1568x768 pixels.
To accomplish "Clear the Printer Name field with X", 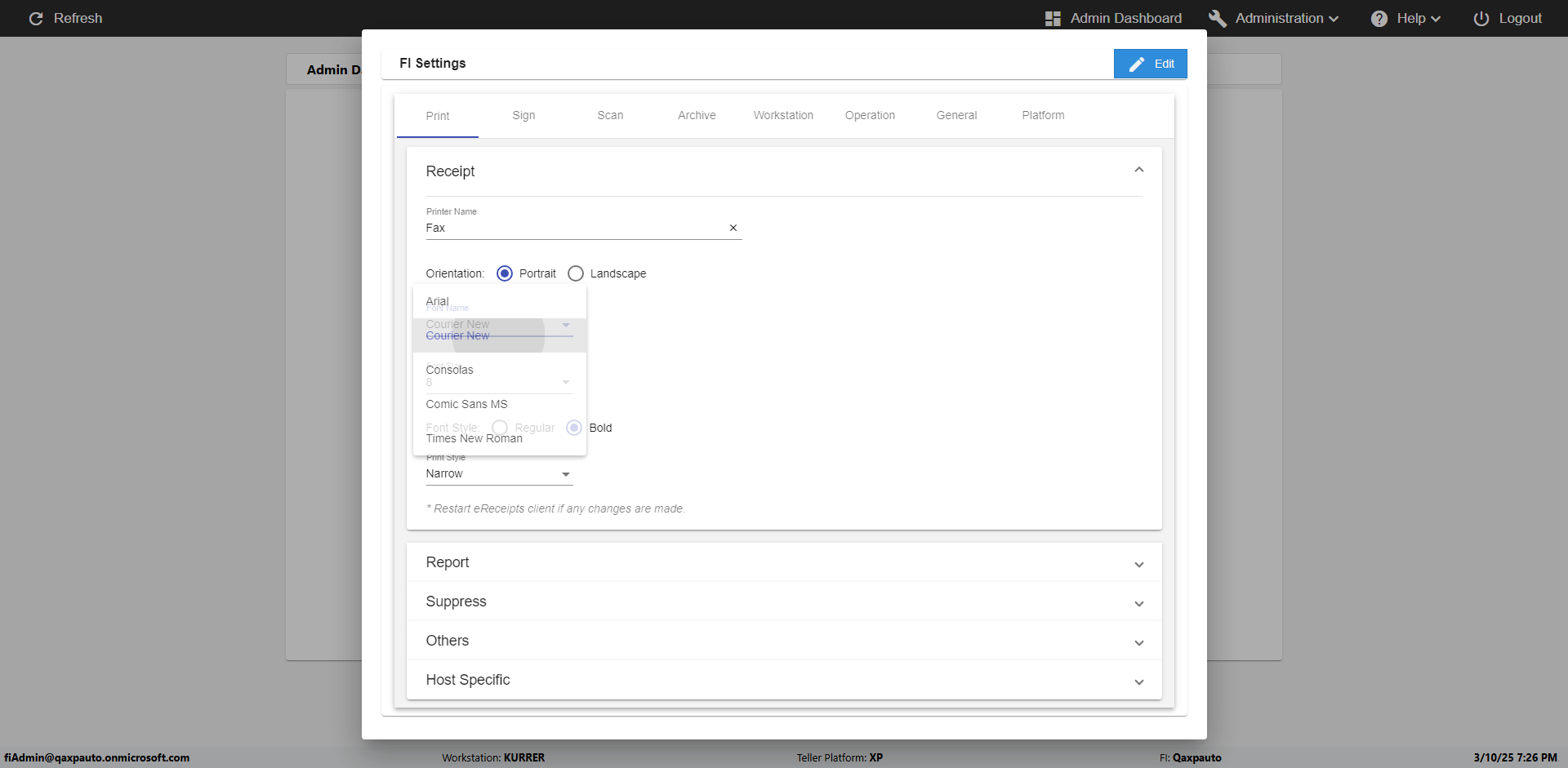I will point(733,228).
